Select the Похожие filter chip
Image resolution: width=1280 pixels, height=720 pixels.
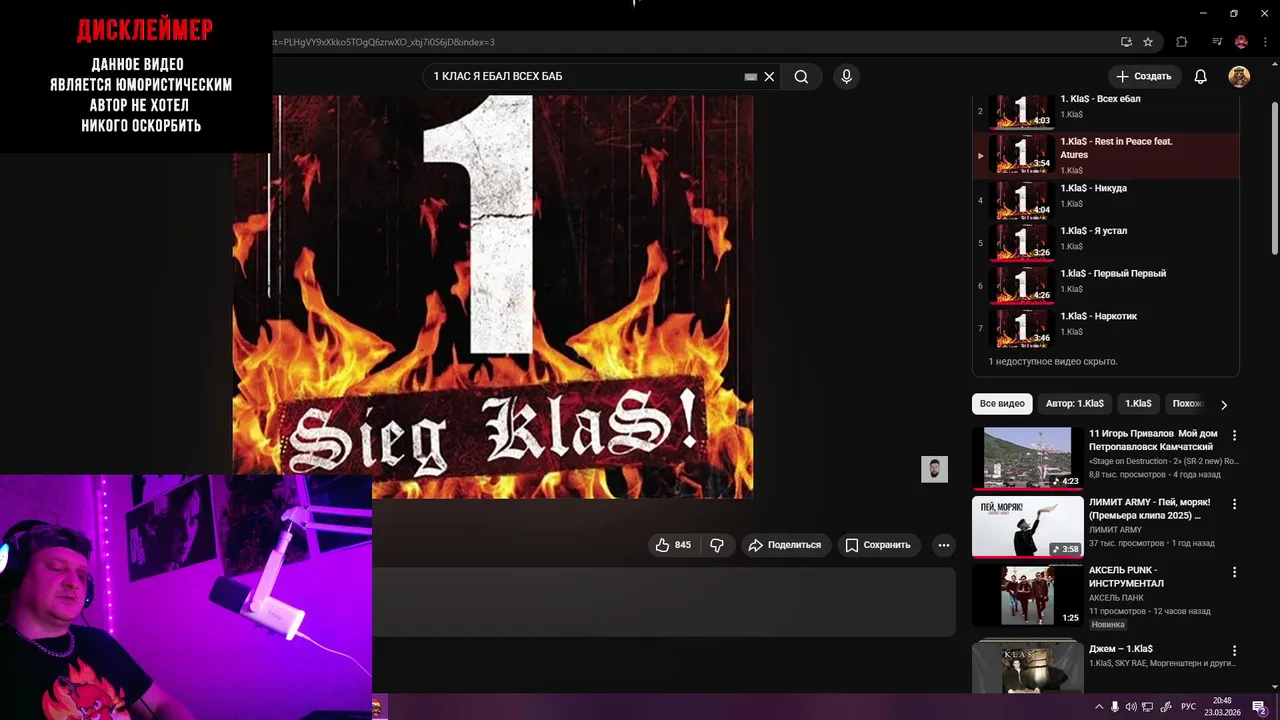[x=1187, y=404]
